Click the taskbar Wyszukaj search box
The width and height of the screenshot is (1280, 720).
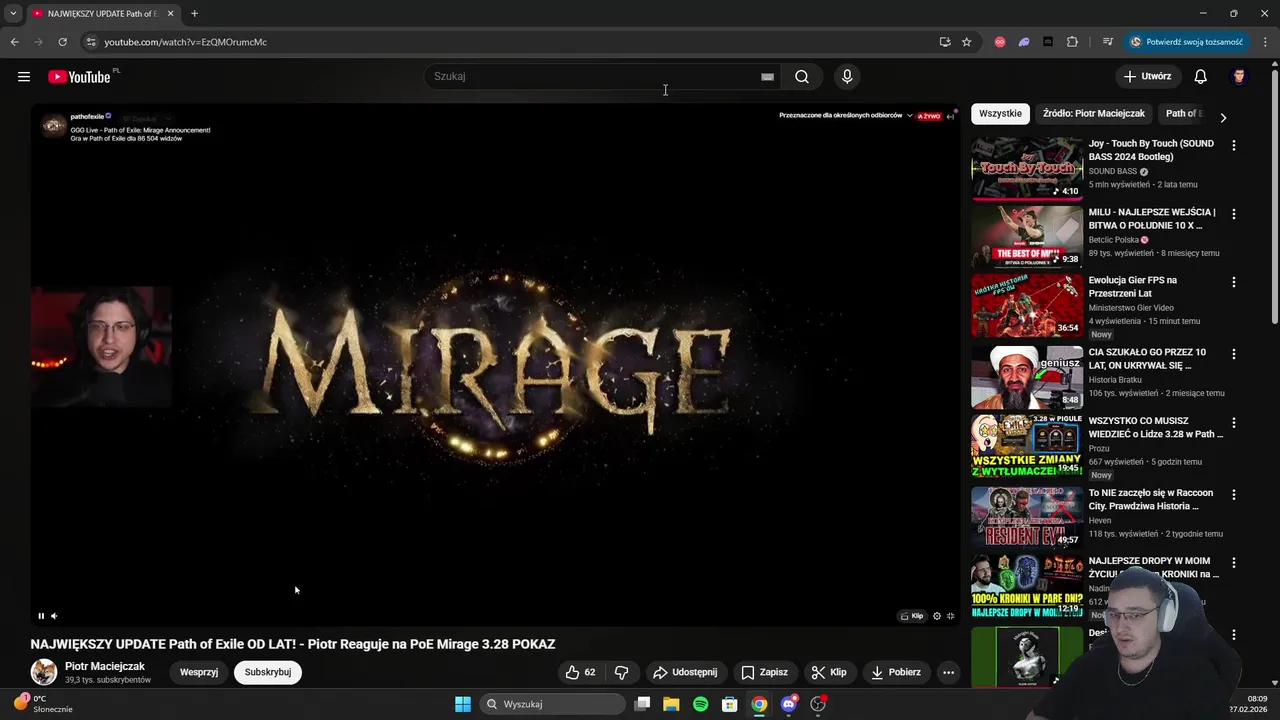tap(553, 704)
